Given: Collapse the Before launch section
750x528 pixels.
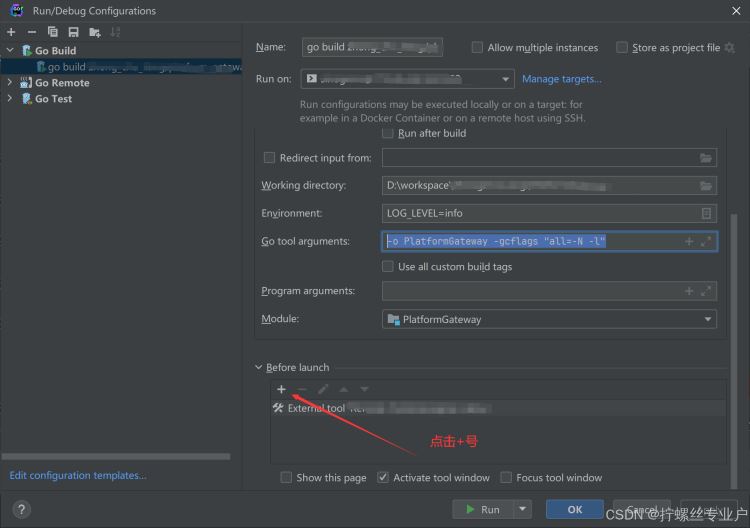Looking at the screenshot, I should click(x=259, y=367).
